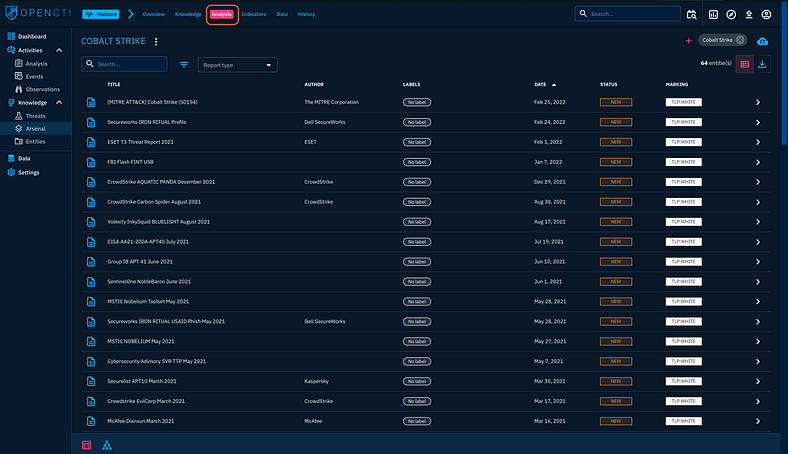The image size is (788, 454).
Task: Click No label chip on MSTIC NOBELIUM row
Action: point(417,341)
